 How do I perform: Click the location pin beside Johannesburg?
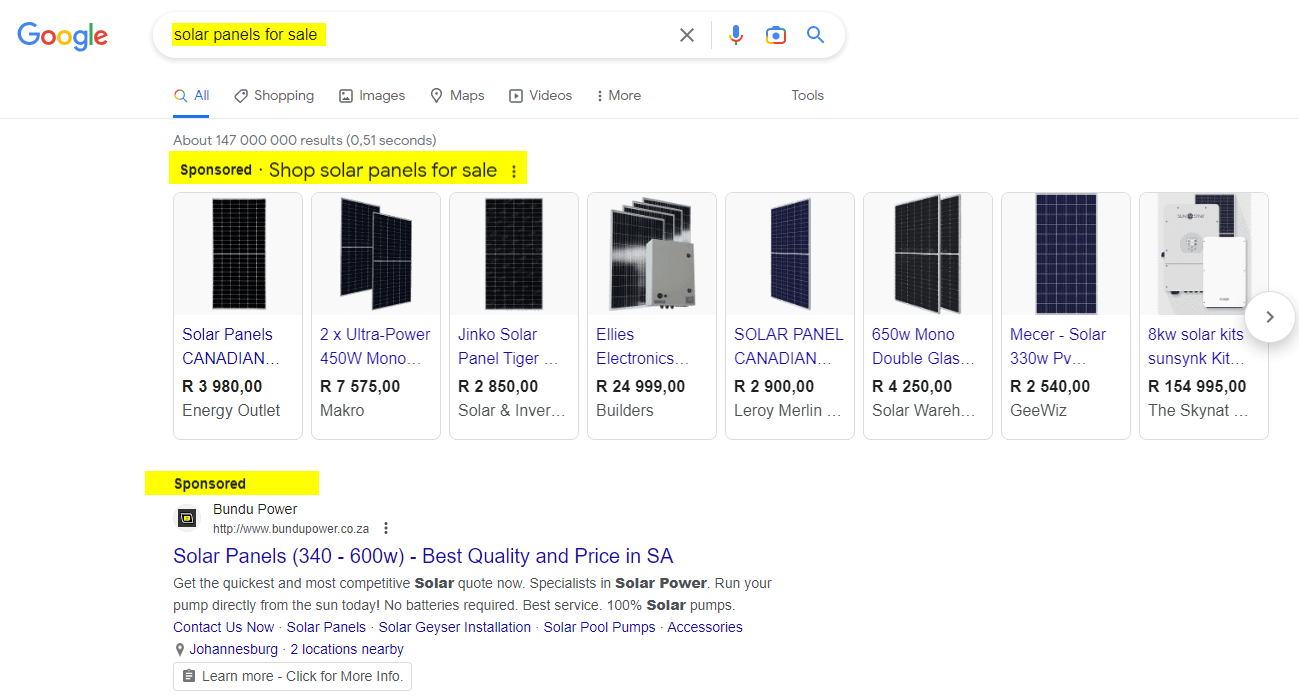pyautogui.click(x=180, y=650)
